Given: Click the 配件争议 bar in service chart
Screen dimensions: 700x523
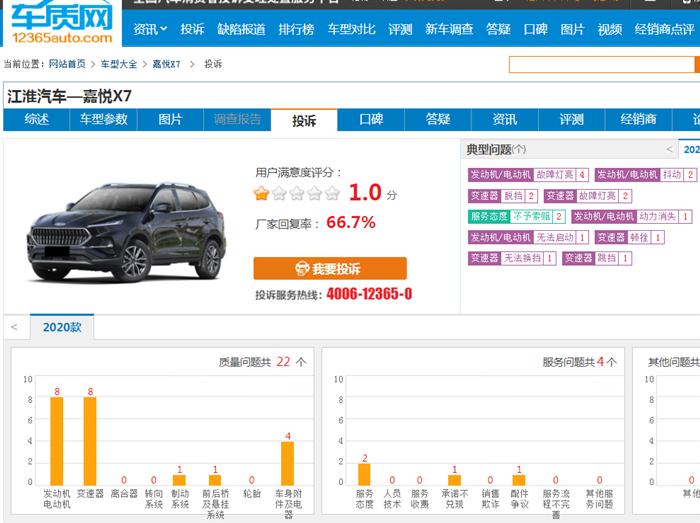Looking at the screenshot, I should (x=519, y=480).
